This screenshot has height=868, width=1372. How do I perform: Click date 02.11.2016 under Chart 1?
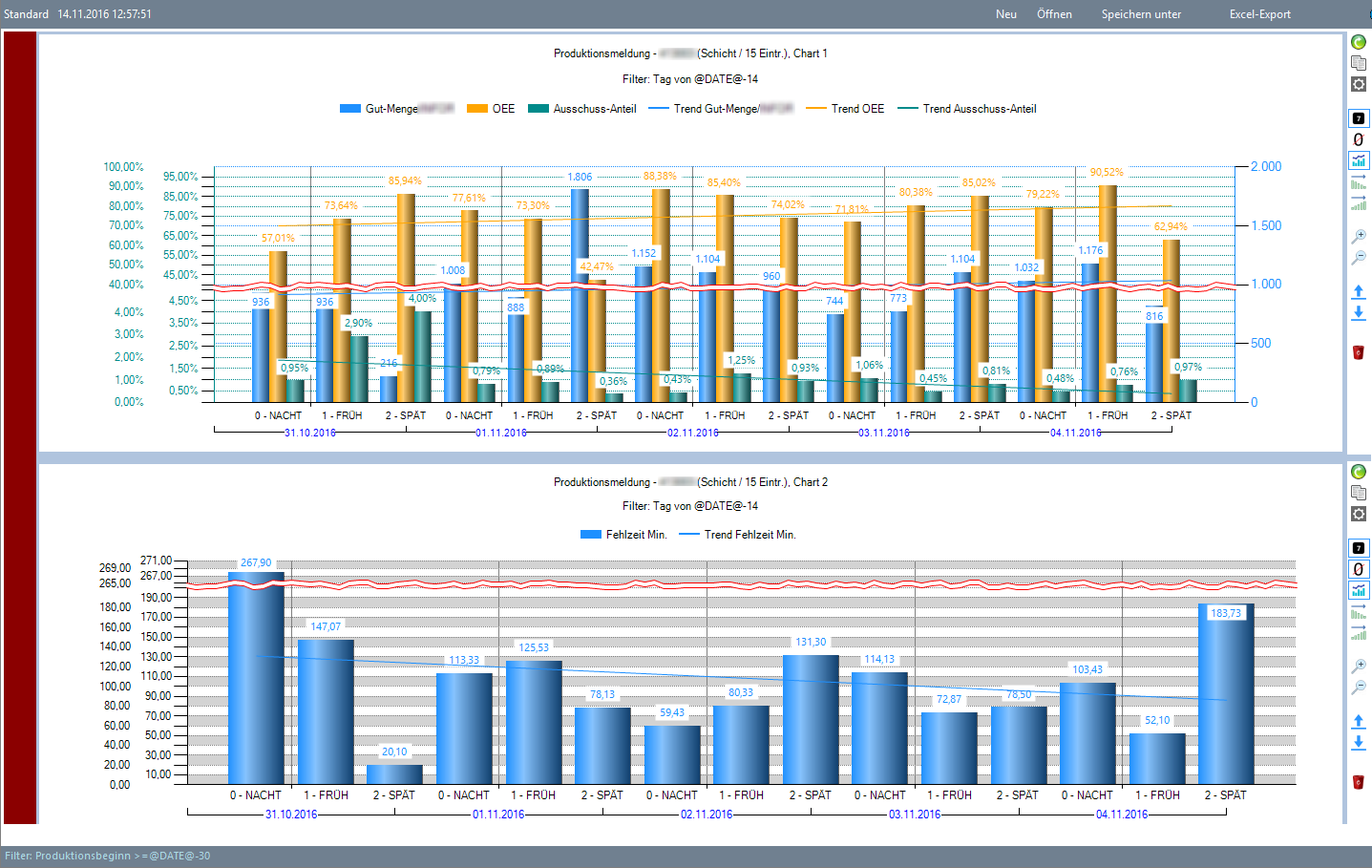[693, 433]
